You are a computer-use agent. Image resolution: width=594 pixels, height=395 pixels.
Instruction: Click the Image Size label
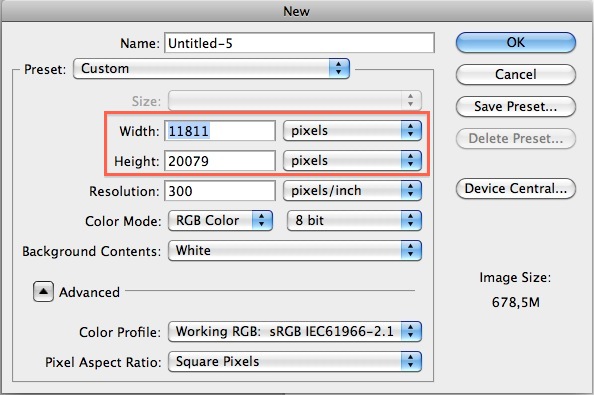point(515,278)
